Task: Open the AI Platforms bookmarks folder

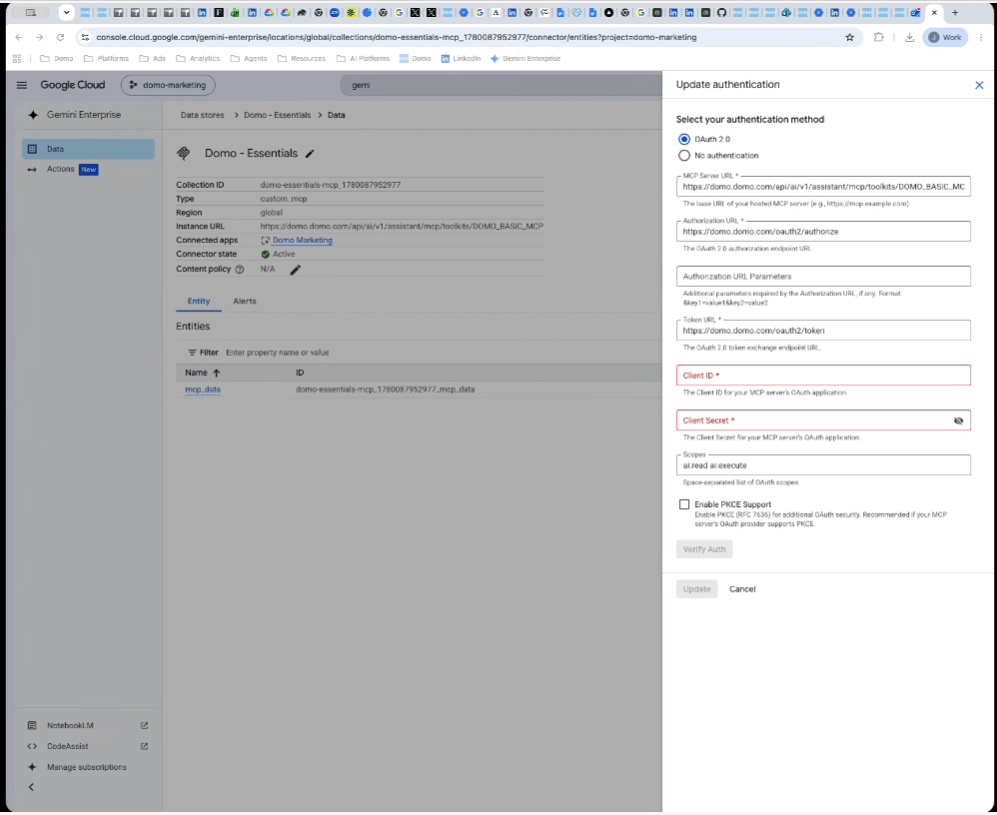Action: point(363,58)
